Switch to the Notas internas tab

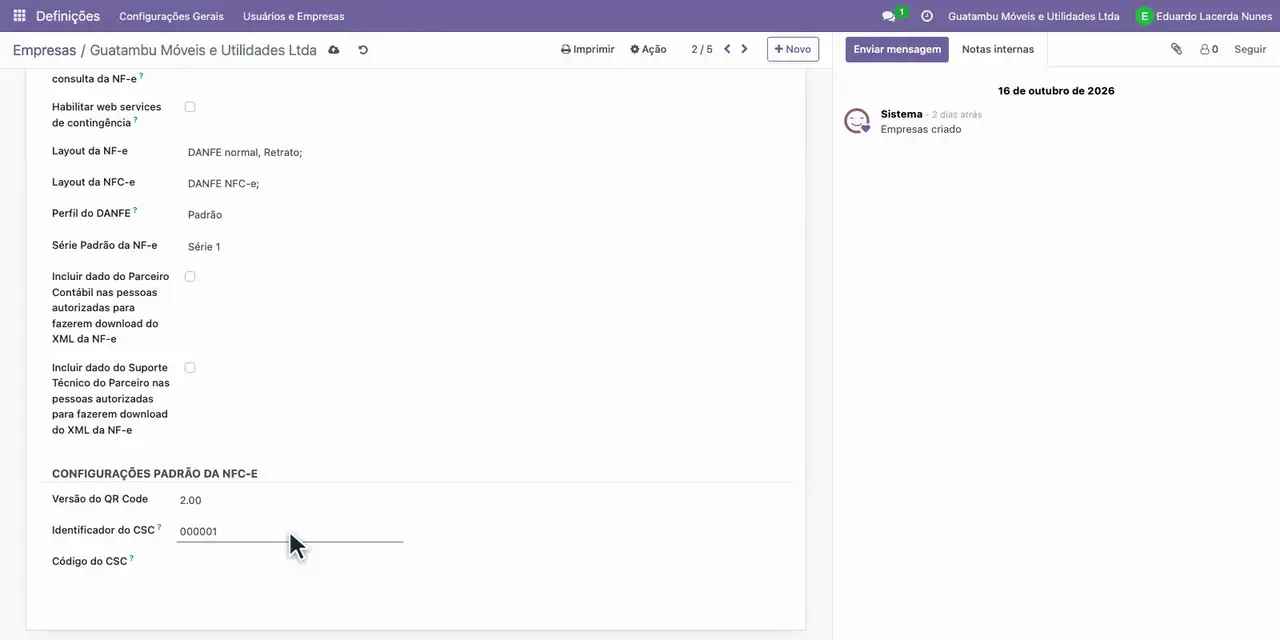pyautogui.click(x=998, y=49)
